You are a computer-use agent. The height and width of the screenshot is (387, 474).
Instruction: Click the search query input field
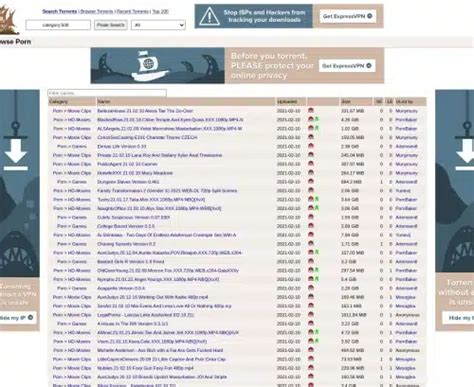pos(58,25)
